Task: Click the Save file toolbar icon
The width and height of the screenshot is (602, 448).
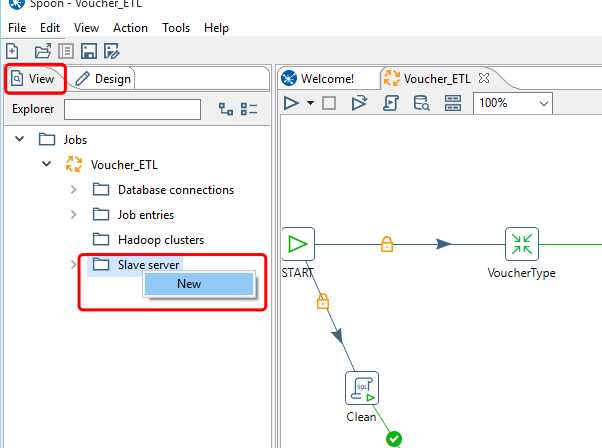Action: [x=89, y=51]
